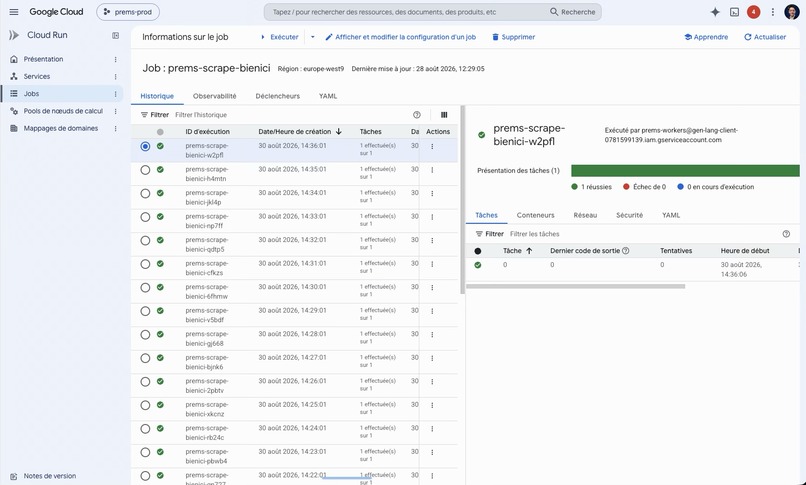The image size is (806, 485).
Task: Select radio for execution bienici-cfkzs
Action: pos(145,264)
